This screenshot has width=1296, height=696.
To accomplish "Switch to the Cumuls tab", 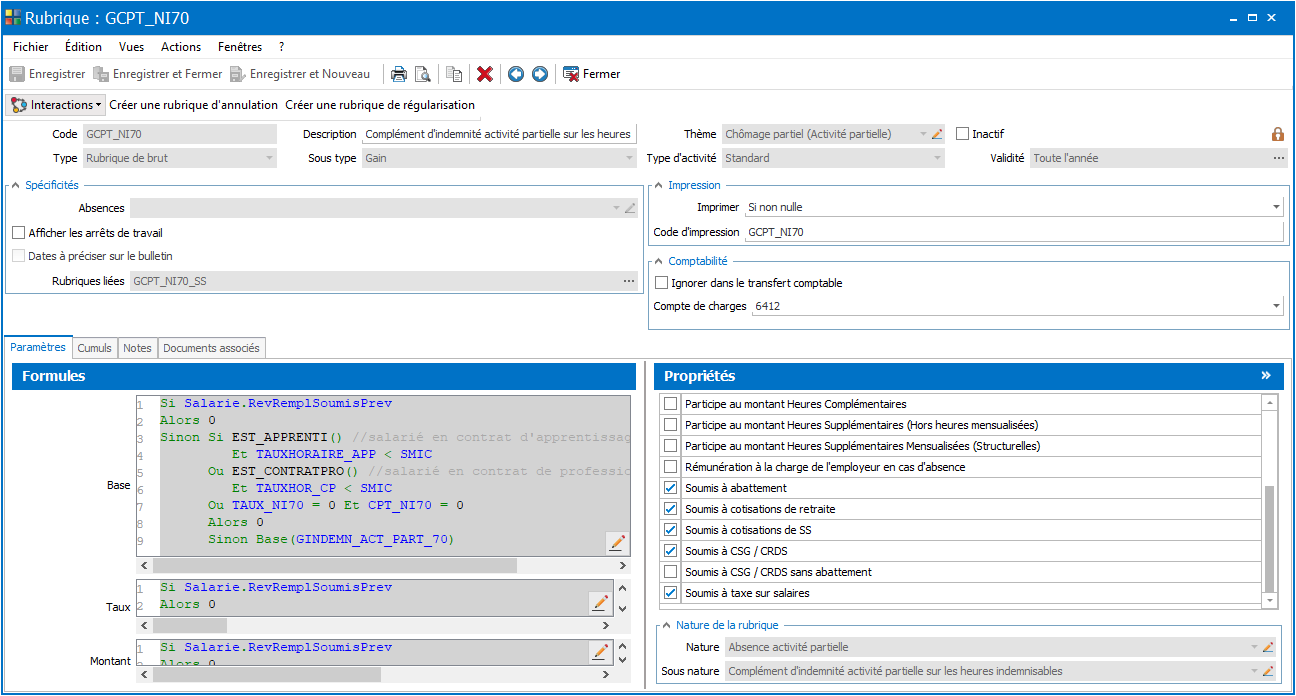I will tap(95, 348).
